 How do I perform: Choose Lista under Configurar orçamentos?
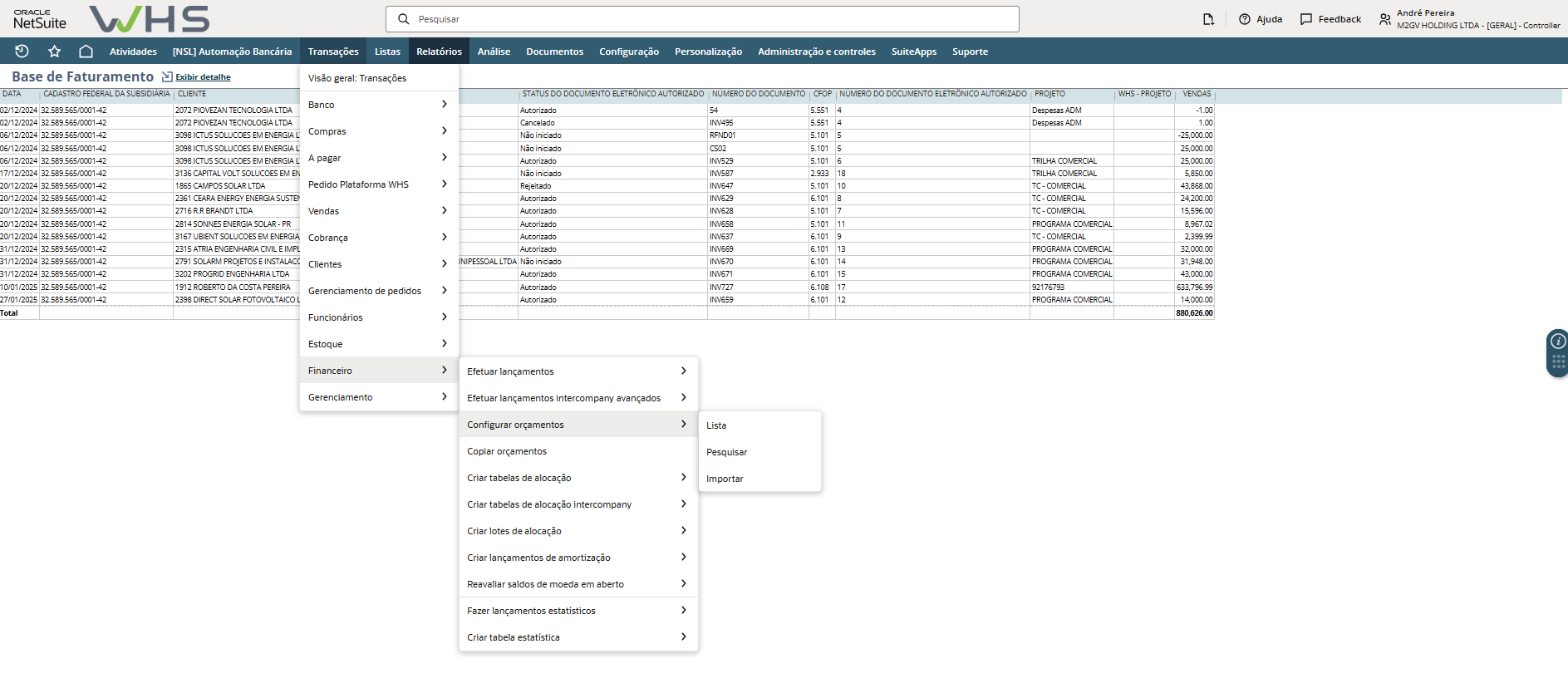point(716,425)
